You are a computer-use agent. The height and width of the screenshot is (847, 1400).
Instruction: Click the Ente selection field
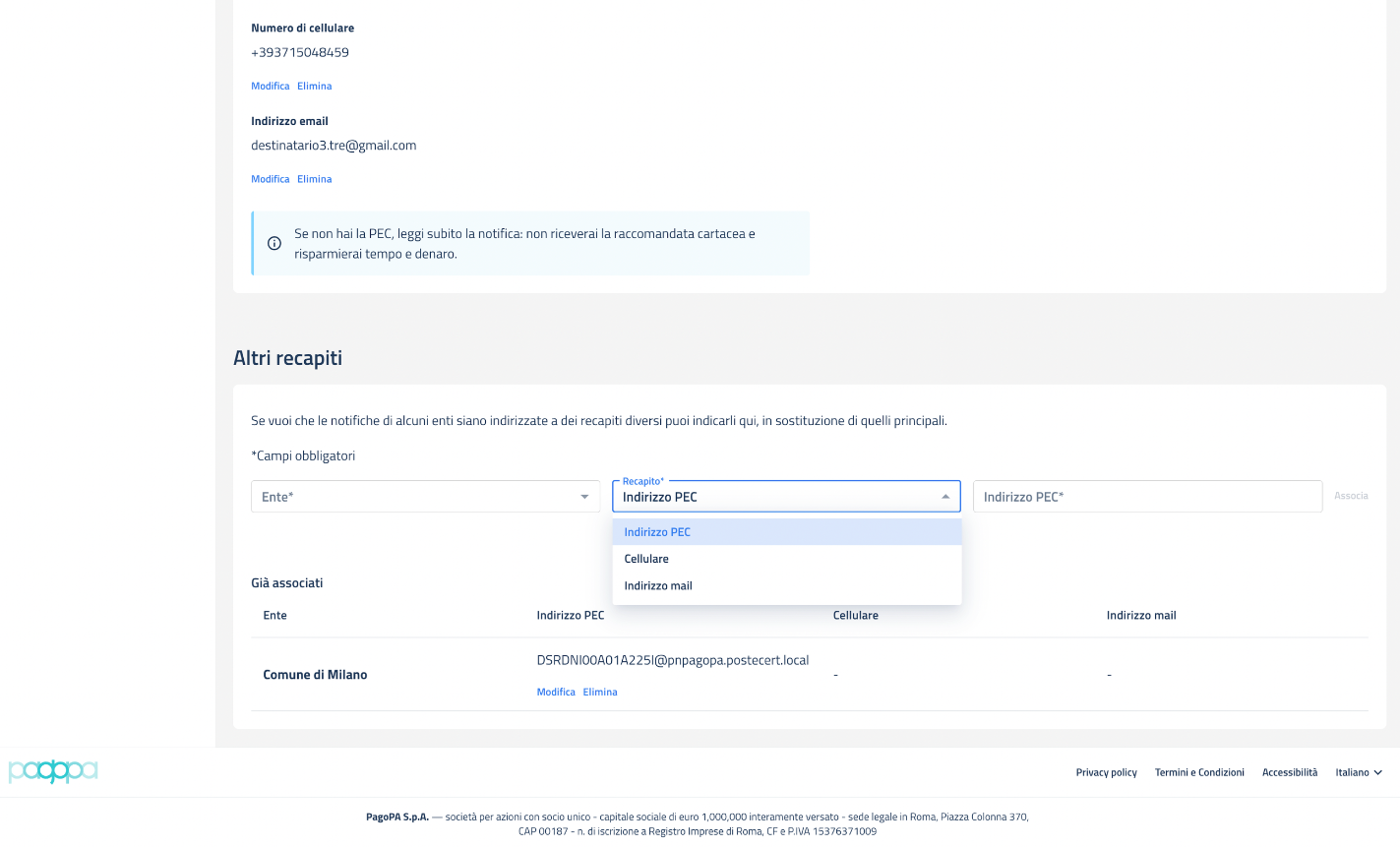[413, 497]
